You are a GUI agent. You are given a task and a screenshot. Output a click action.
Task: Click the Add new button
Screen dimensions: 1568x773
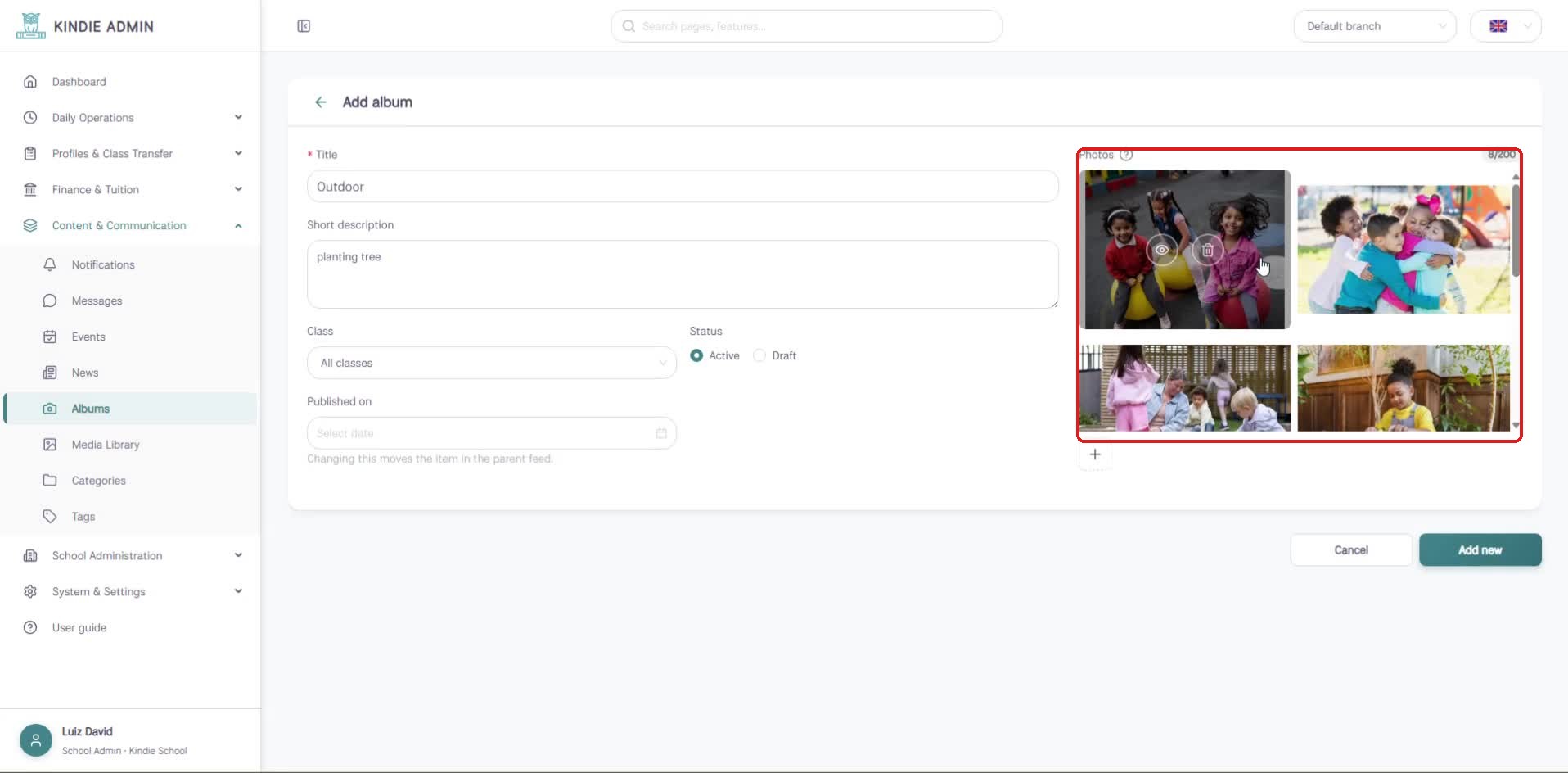1480,550
